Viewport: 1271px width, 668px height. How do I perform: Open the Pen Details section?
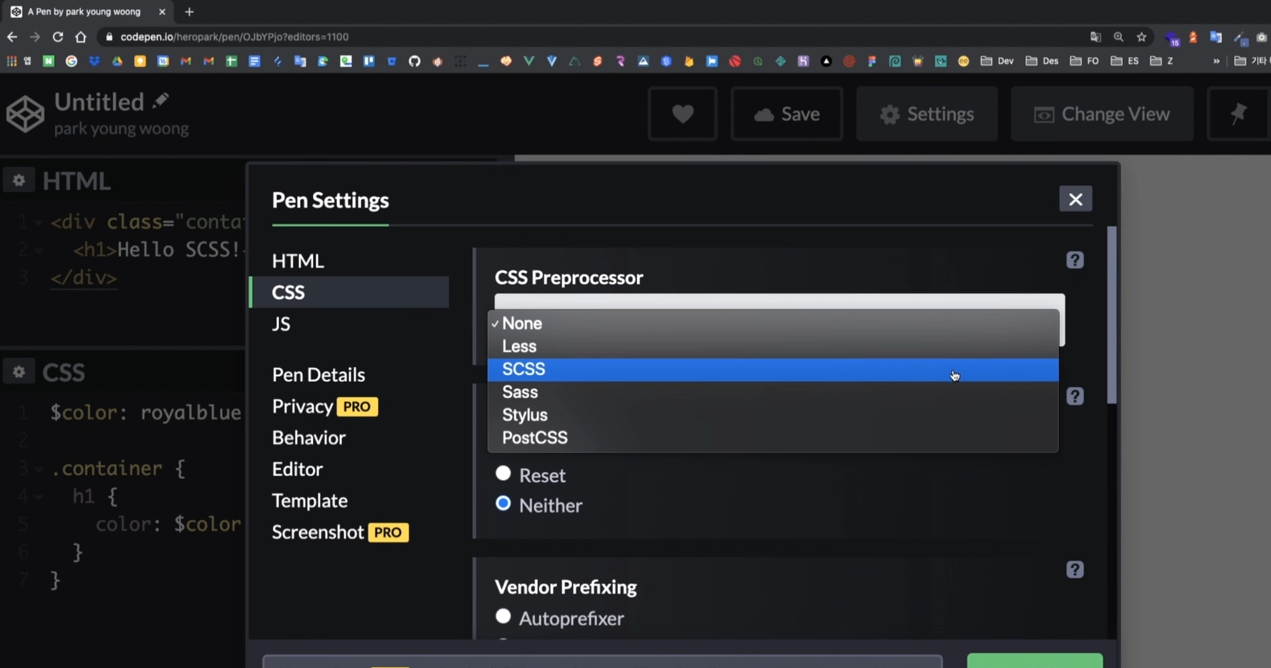[x=318, y=375]
